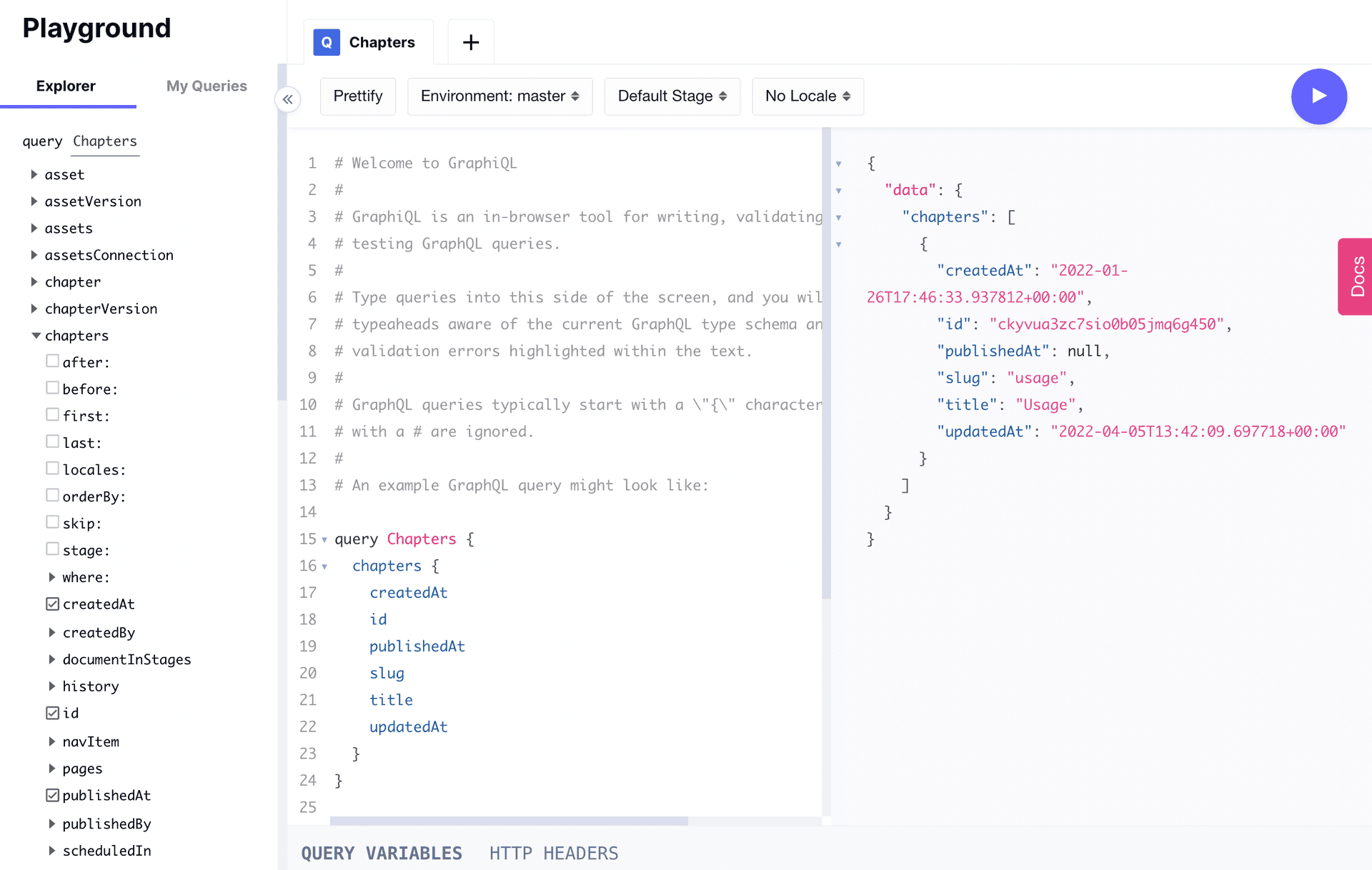Toggle the publishedAt checkbox in Explorer

[52, 795]
